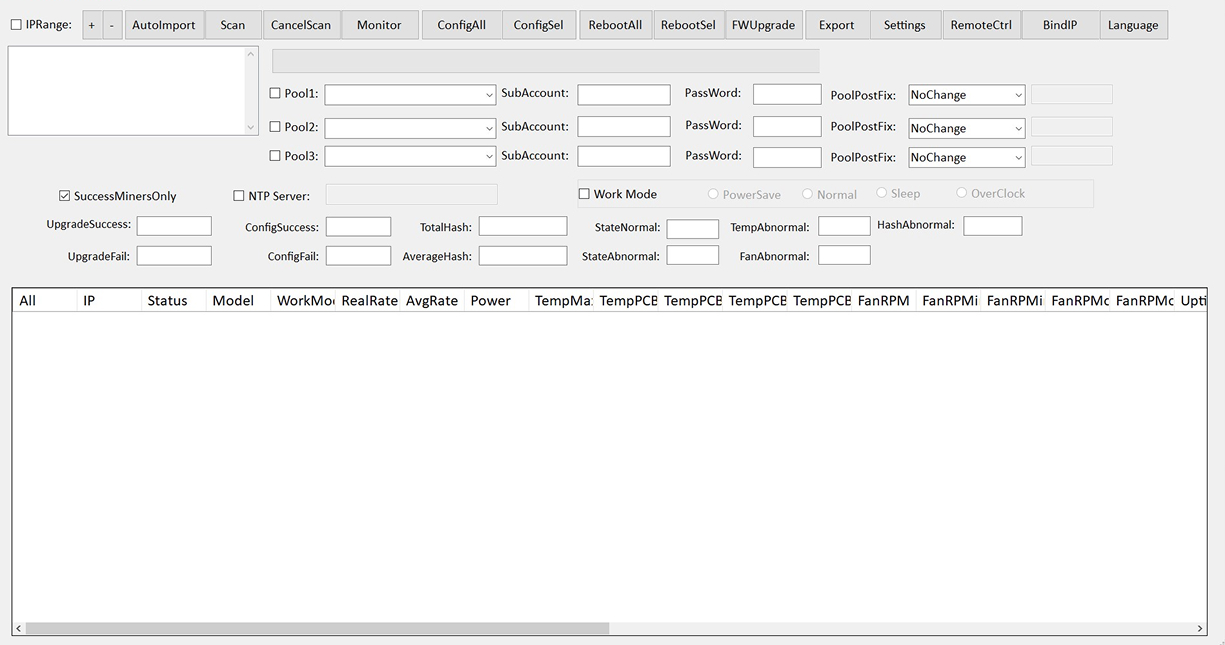Enable the NTP Server checkbox
The image size is (1225, 645).
pos(239,196)
